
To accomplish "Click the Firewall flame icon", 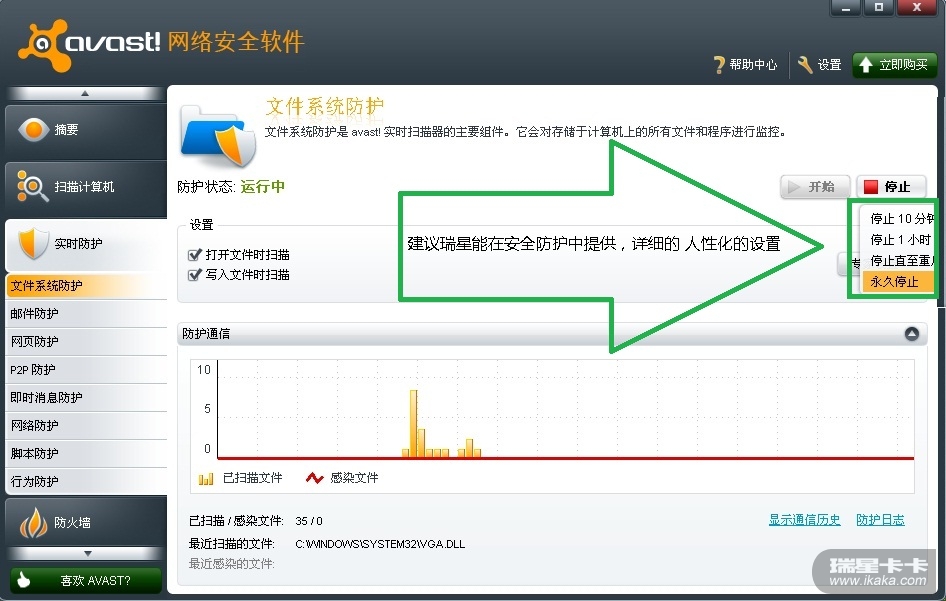I will pyautogui.click(x=33, y=522).
